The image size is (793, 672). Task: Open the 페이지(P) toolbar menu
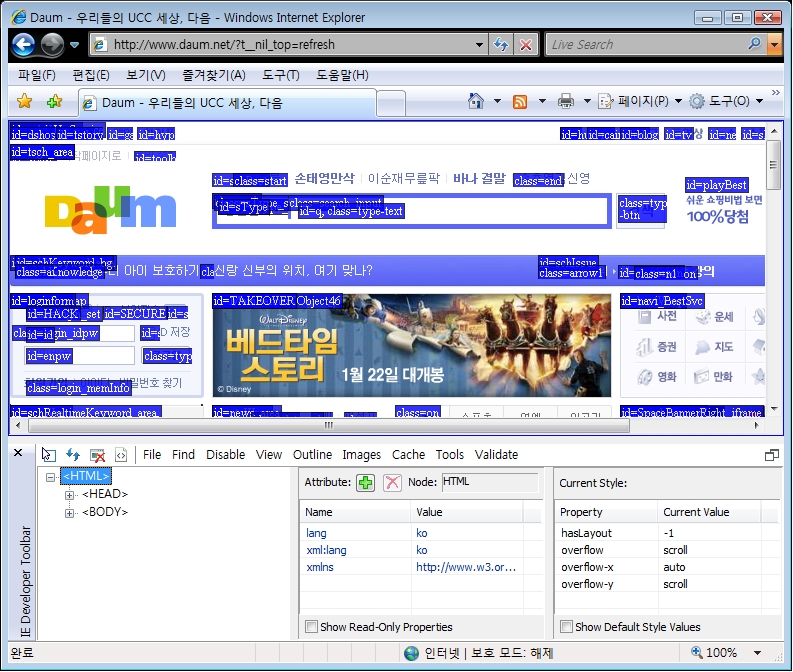pyautogui.click(x=640, y=101)
